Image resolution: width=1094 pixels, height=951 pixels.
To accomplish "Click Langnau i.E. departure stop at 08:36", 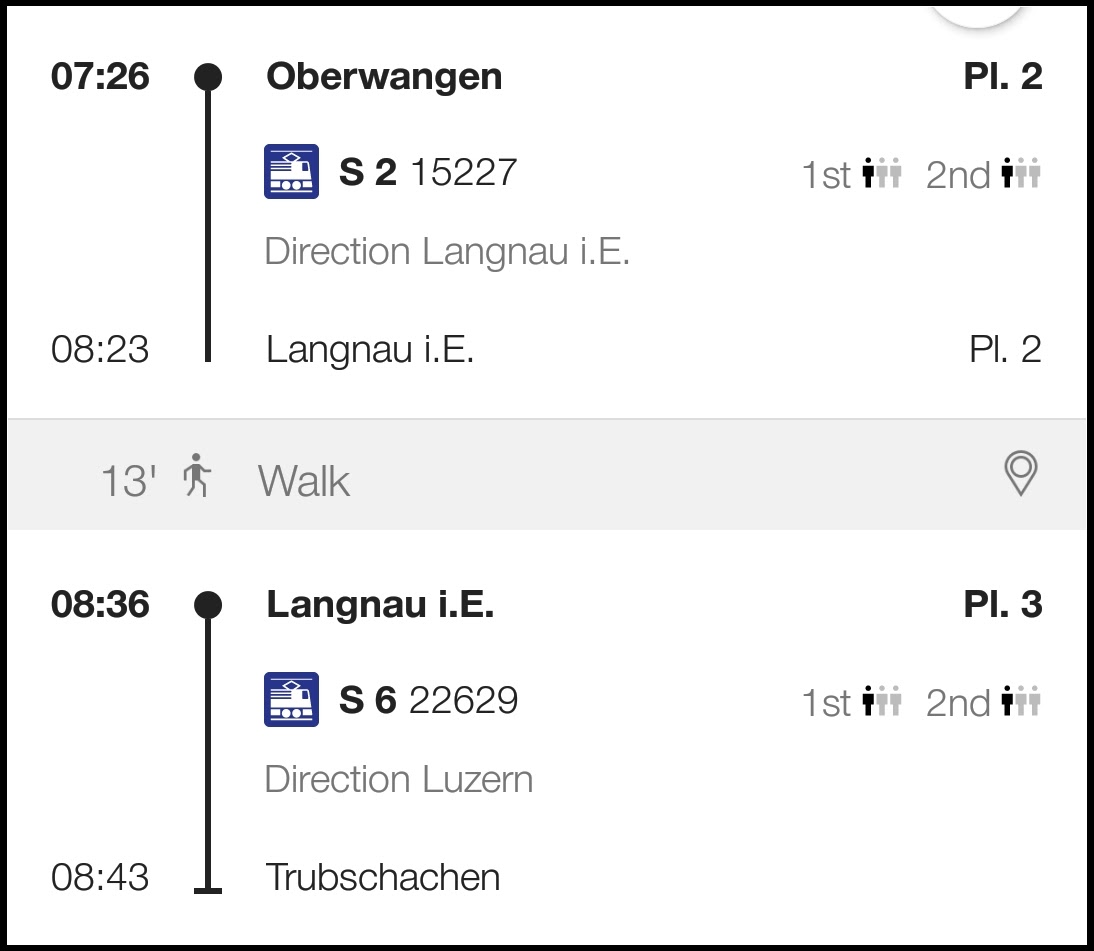I will pos(380,604).
